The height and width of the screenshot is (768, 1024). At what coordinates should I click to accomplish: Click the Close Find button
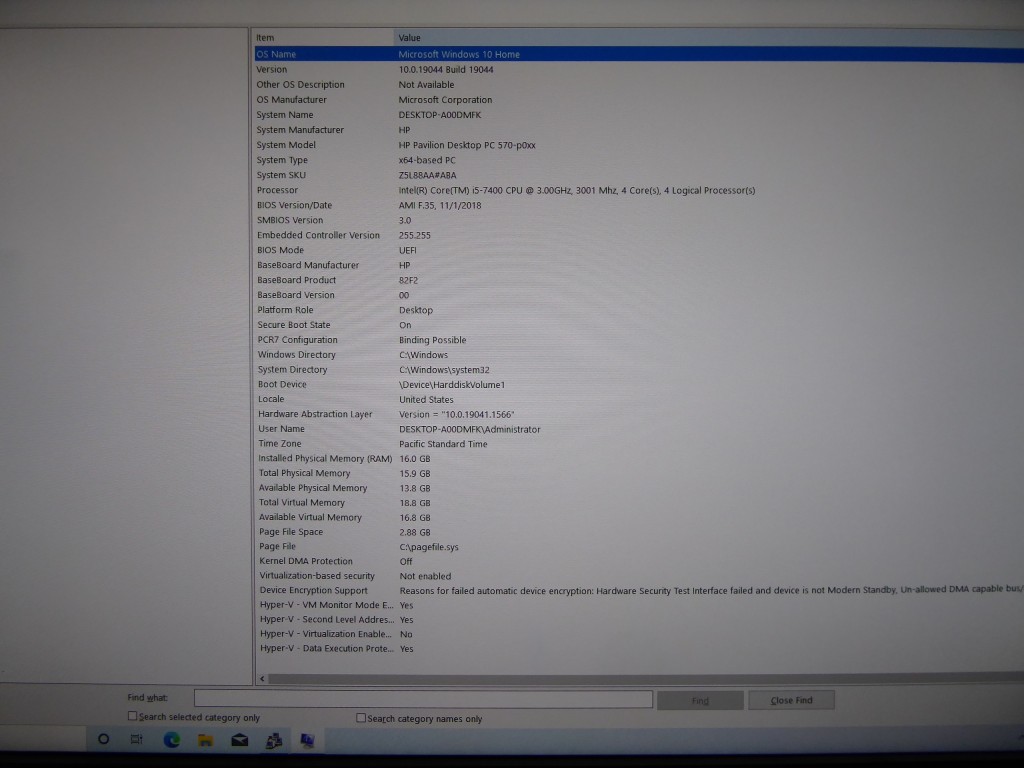coord(792,700)
